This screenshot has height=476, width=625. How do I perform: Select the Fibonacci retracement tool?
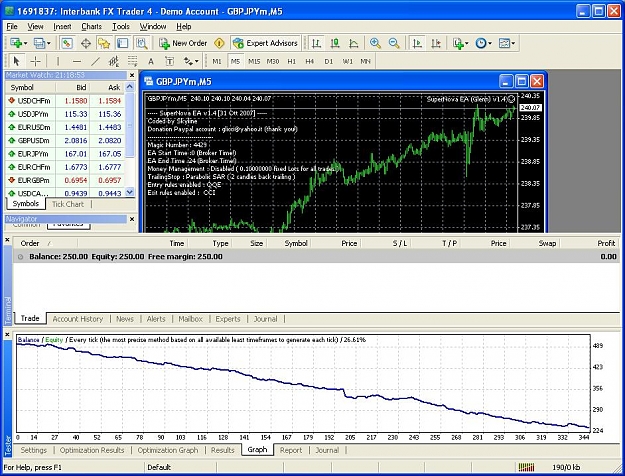[132, 61]
